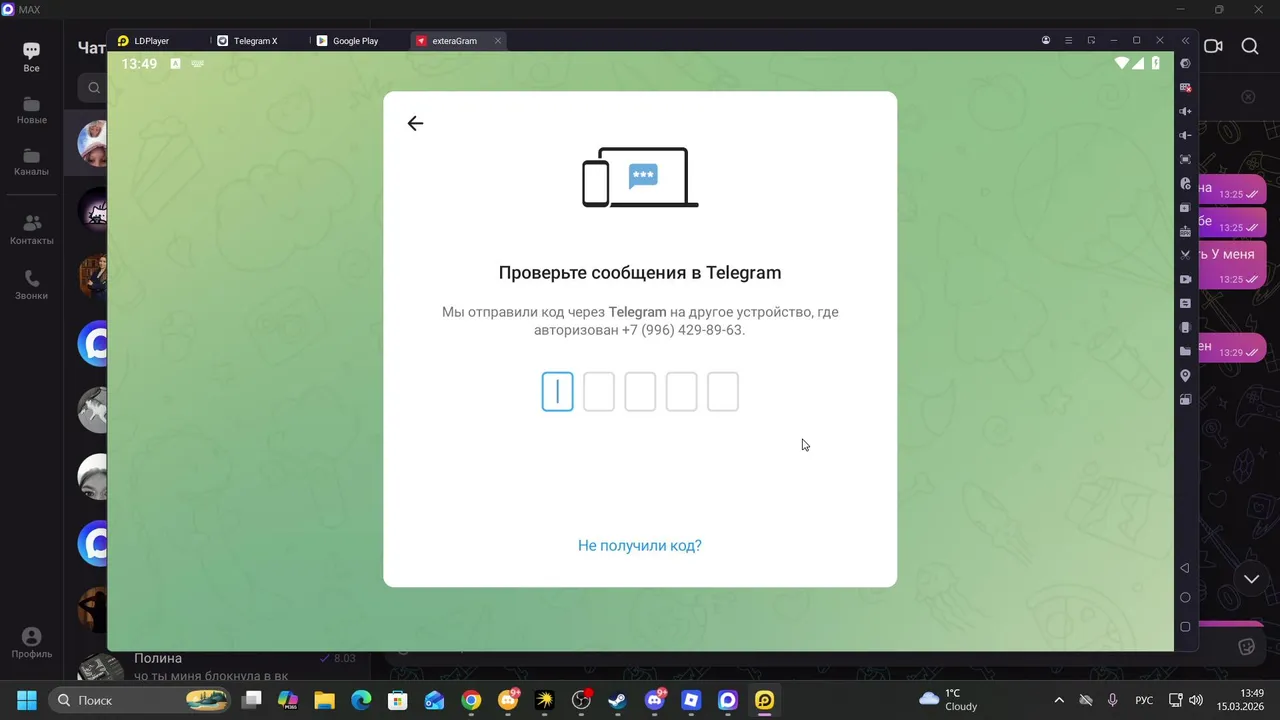
Task: Click the 'Не получили код?' link
Action: tap(640, 546)
